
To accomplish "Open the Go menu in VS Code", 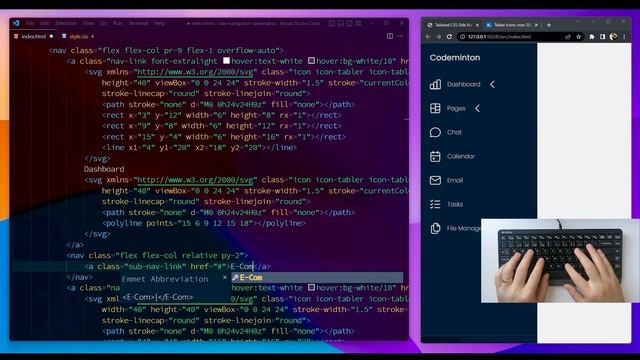I will click(x=103, y=23).
